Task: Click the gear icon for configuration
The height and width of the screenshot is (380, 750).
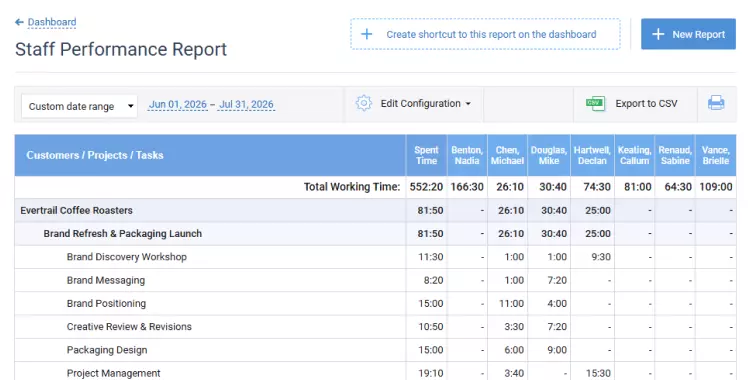Action: point(364,103)
